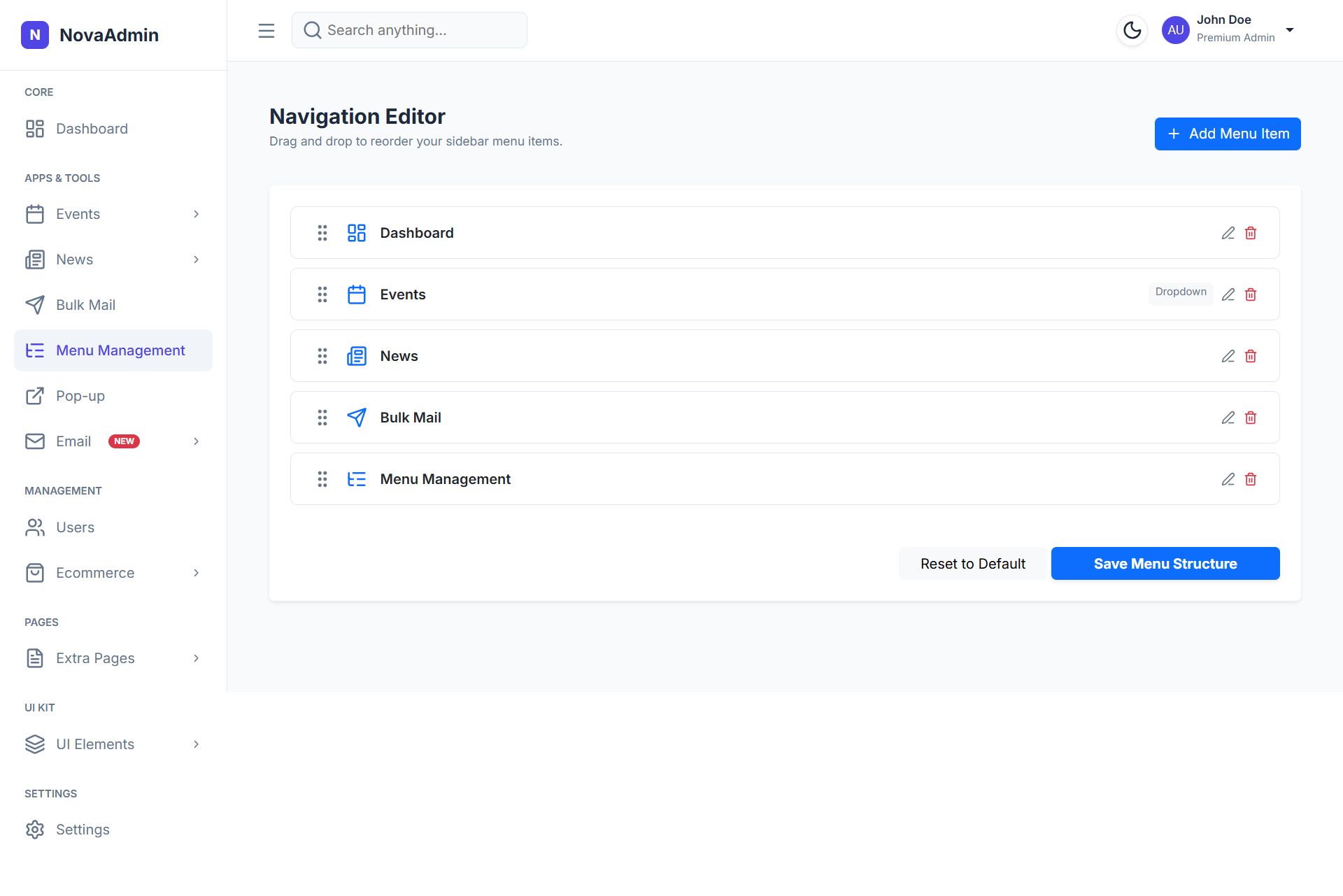Click the hamburger sidebar toggle icon
The height and width of the screenshot is (896, 1343).
[266, 31]
